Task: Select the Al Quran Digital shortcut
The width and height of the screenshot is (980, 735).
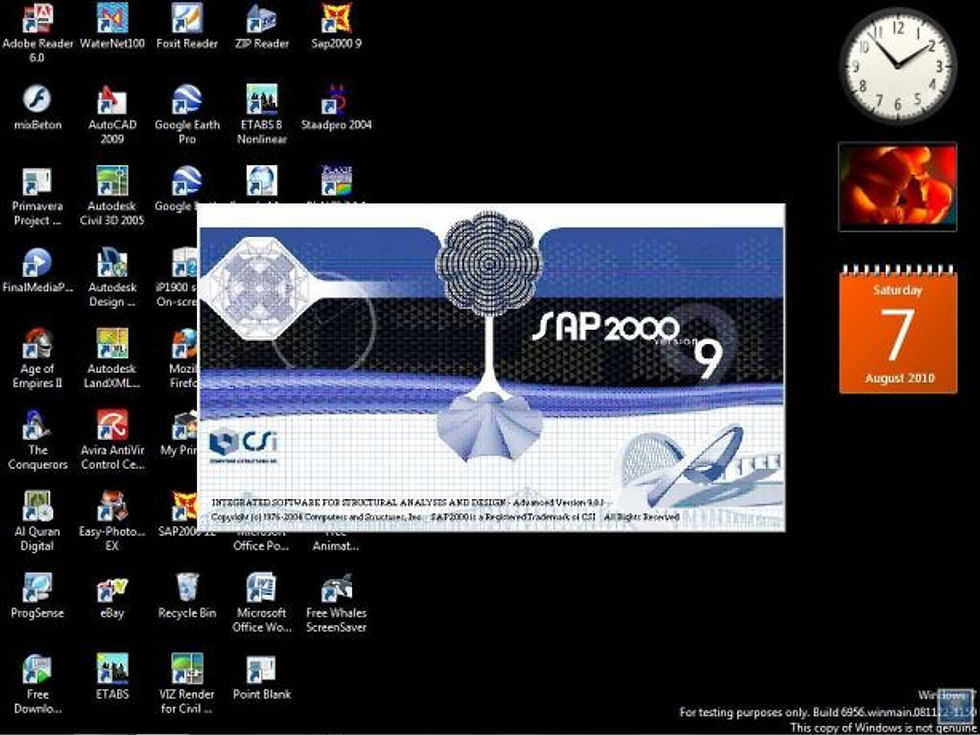Action: [x=38, y=521]
